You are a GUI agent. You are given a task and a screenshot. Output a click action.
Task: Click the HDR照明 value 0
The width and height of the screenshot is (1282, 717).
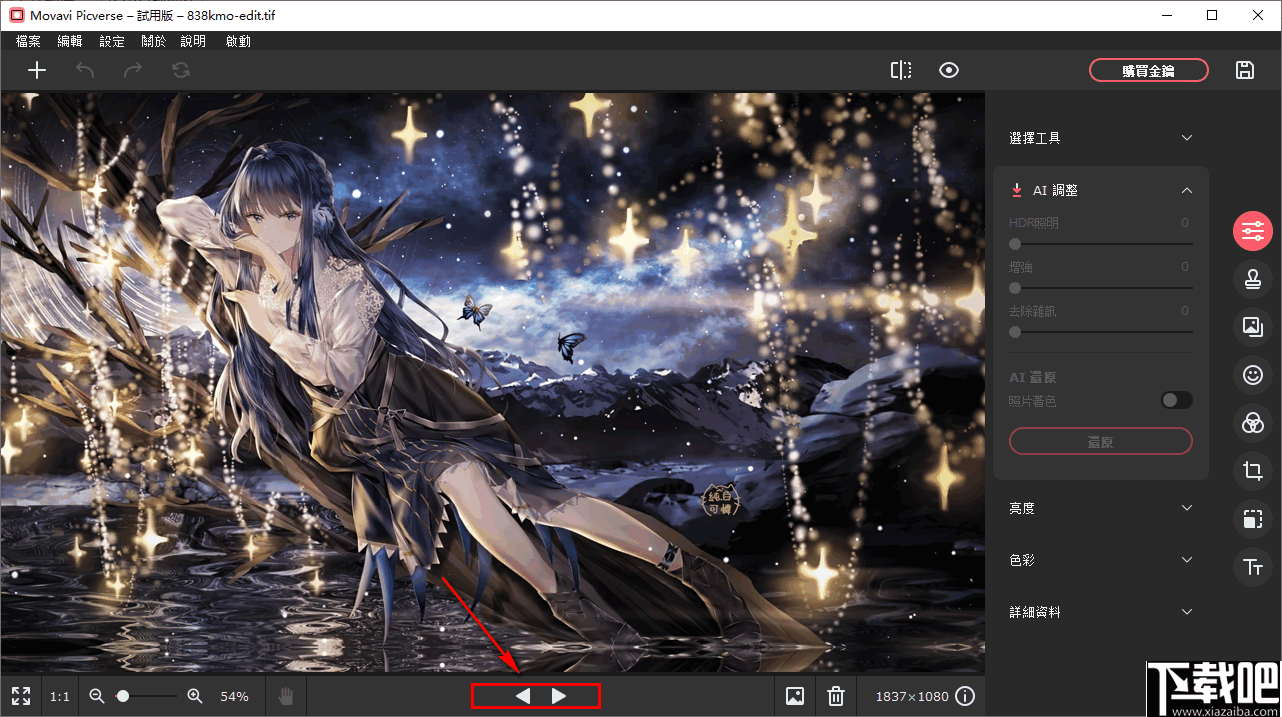pyautogui.click(x=1185, y=223)
